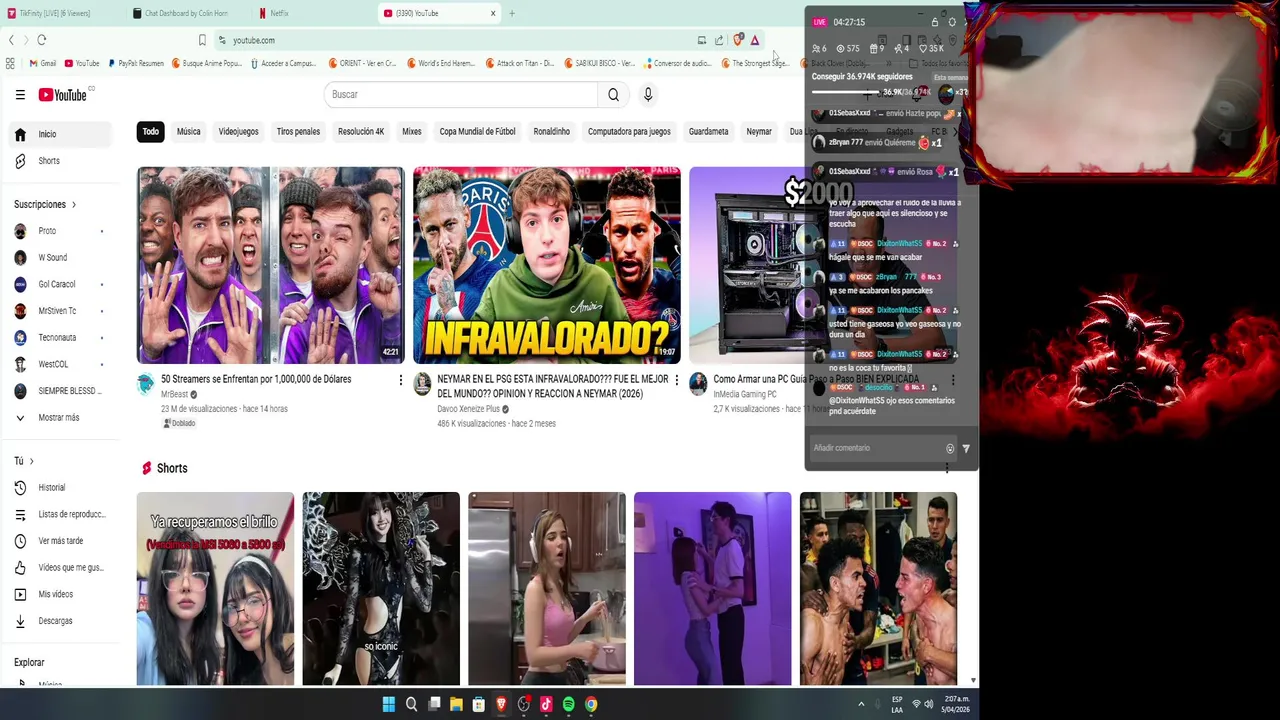
Task: Show hidden system tray icons
Action: coord(861,705)
